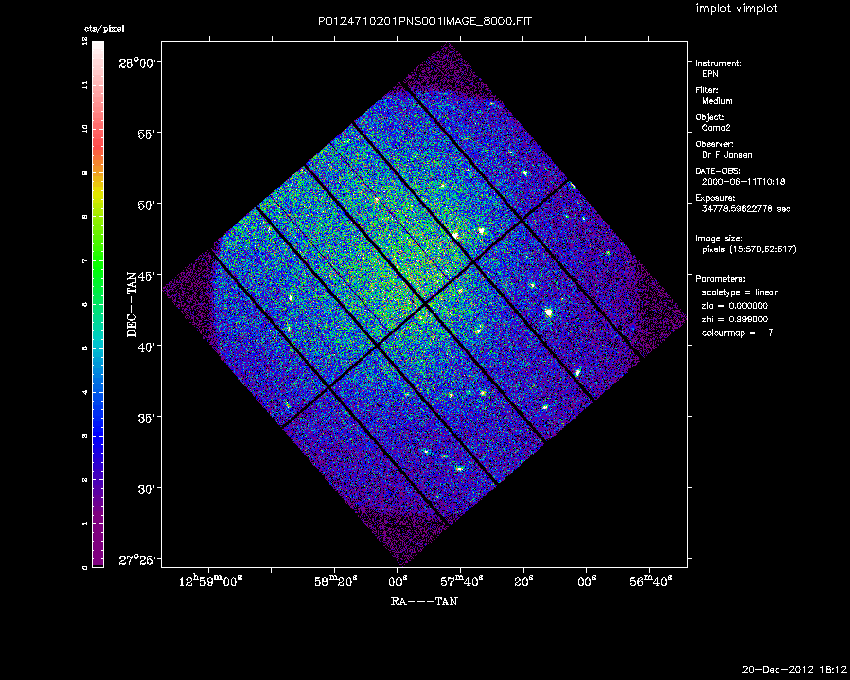Click the 'RA---TAN' horizontal axis label
850x680 pixels.
click(424, 601)
